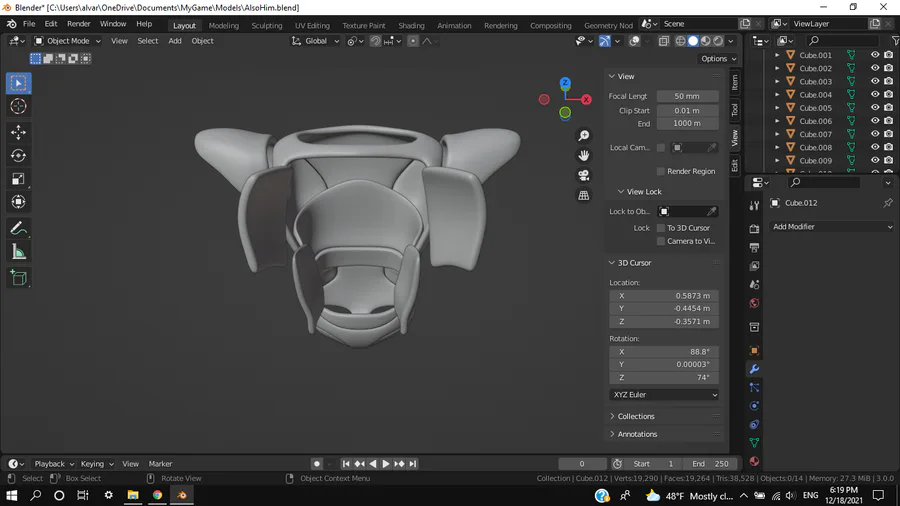Expand the Annotations panel
This screenshot has height=506, width=900.
637,434
